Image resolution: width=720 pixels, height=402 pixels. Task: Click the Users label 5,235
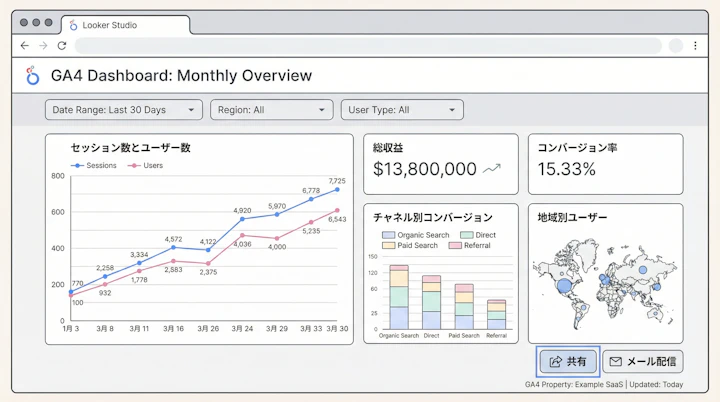(x=311, y=231)
